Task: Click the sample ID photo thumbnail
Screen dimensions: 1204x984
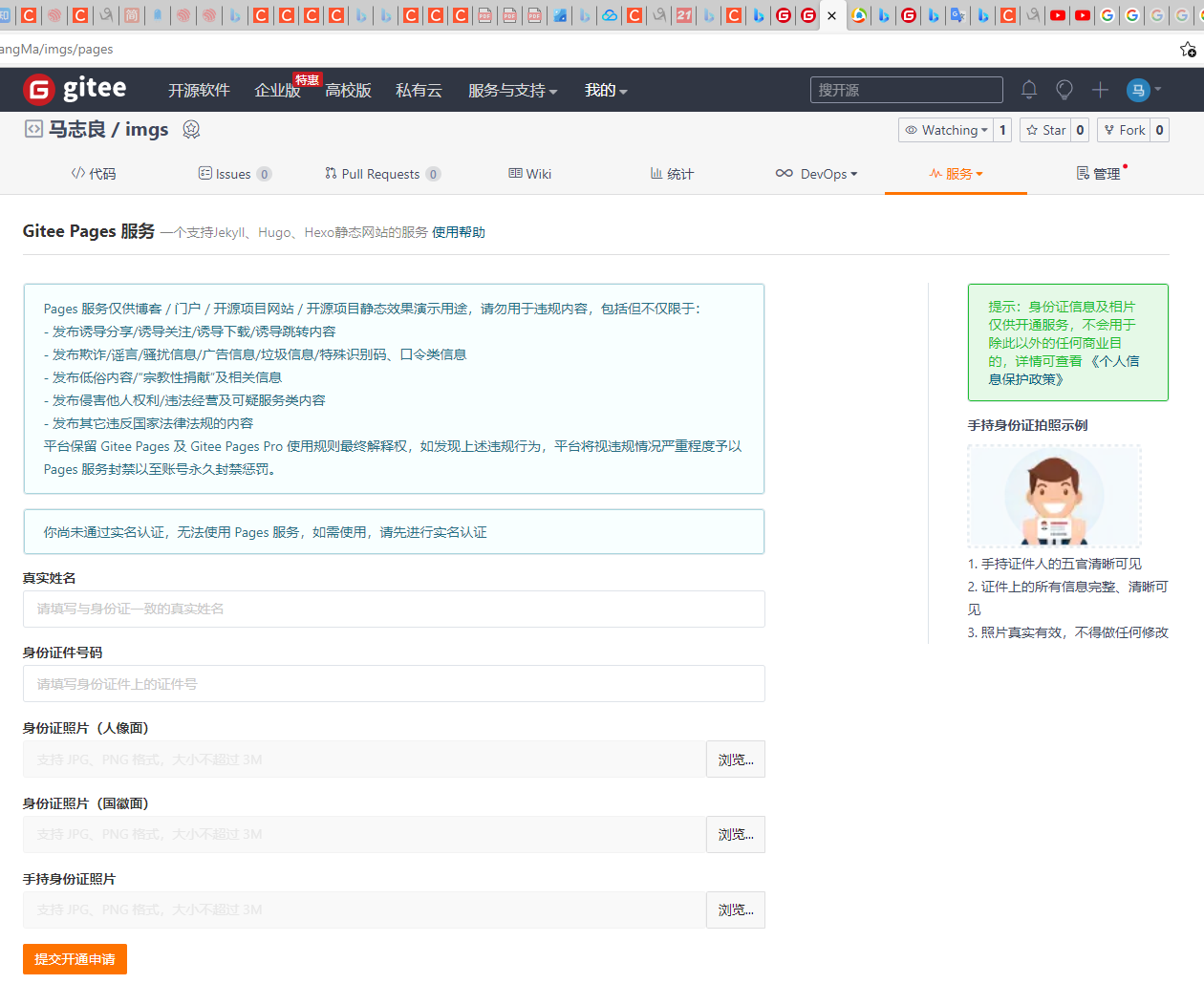Action: tap(1054, 496)
